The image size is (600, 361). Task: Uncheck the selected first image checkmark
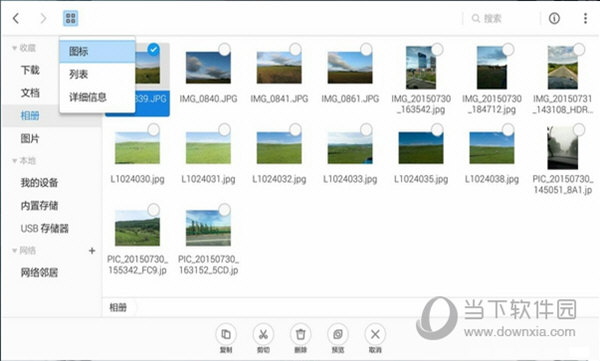[x=153, y=49]
